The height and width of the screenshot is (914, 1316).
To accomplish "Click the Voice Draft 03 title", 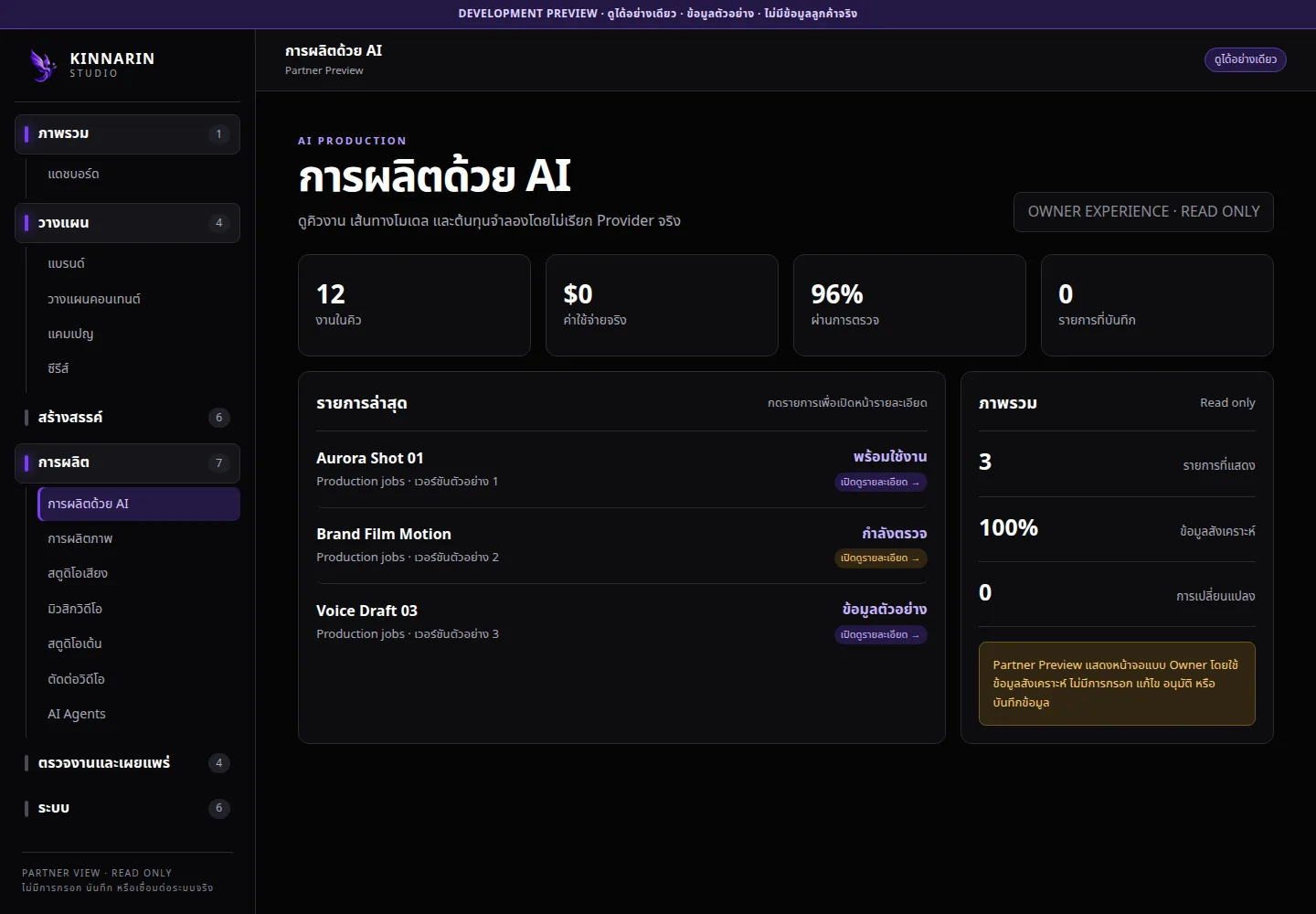I will tap(366, 611).
